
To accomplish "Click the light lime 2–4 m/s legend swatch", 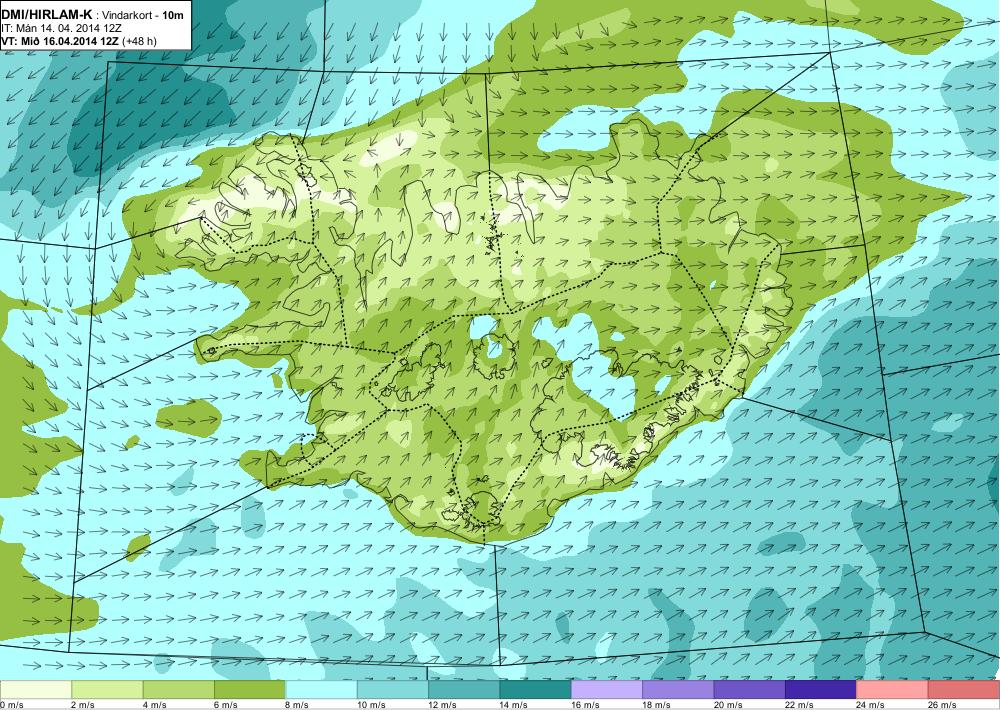I will 107,690.
